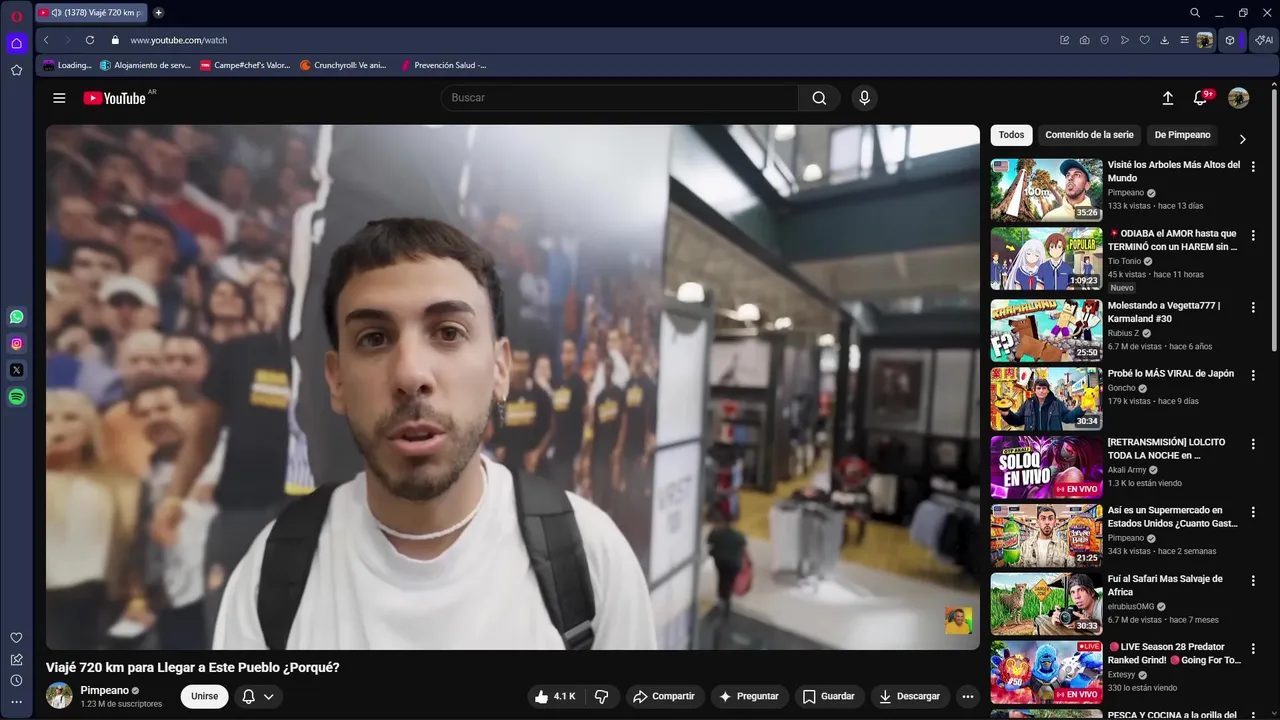Open Crunchyroll bookmark
The width and height of the screenshot is (1280, 720).
(343, 65)
